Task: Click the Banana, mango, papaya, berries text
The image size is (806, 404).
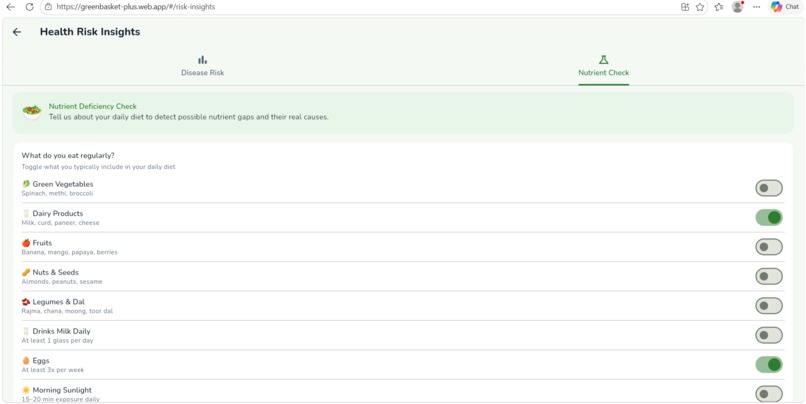Action: pos(69,252)
